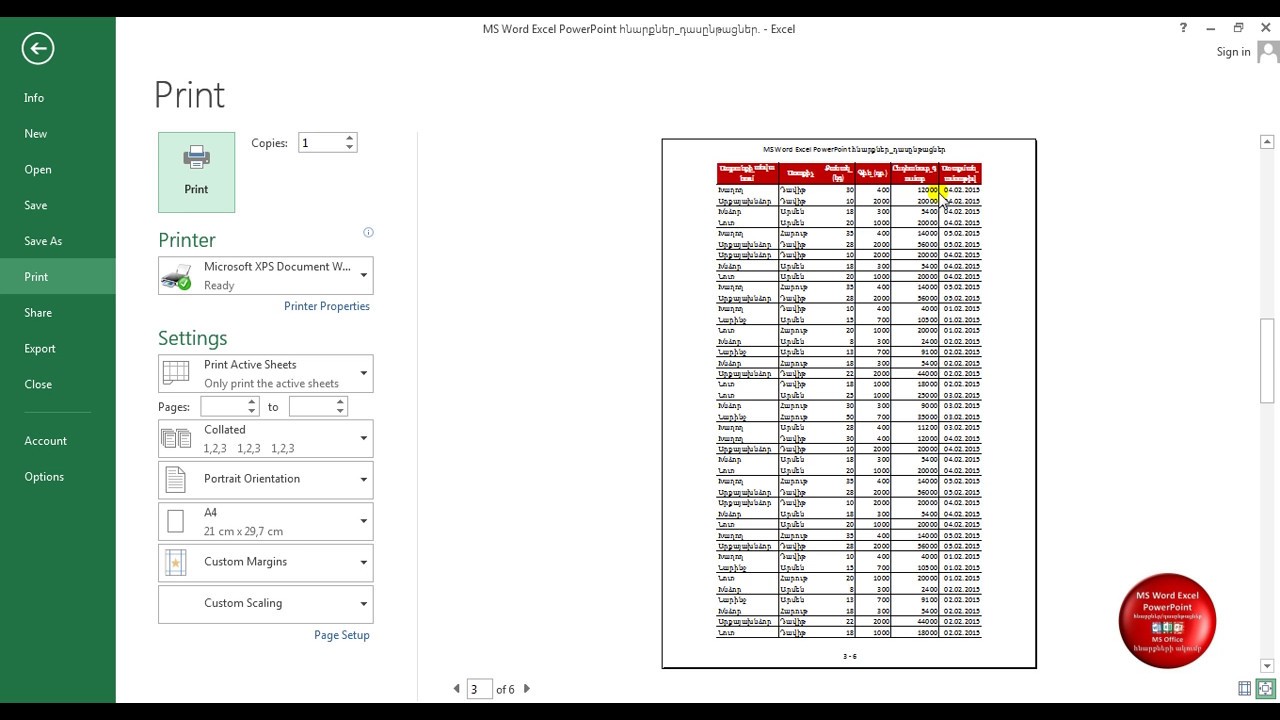This screenshot has width=1280, height=720.
Task: Click the Copies input field
Action: pyautogui.click(x=321, y=143)
